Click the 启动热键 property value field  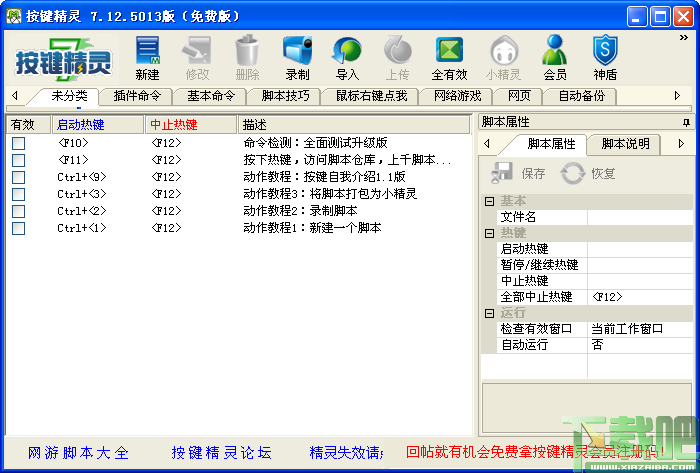click(640, 249)
